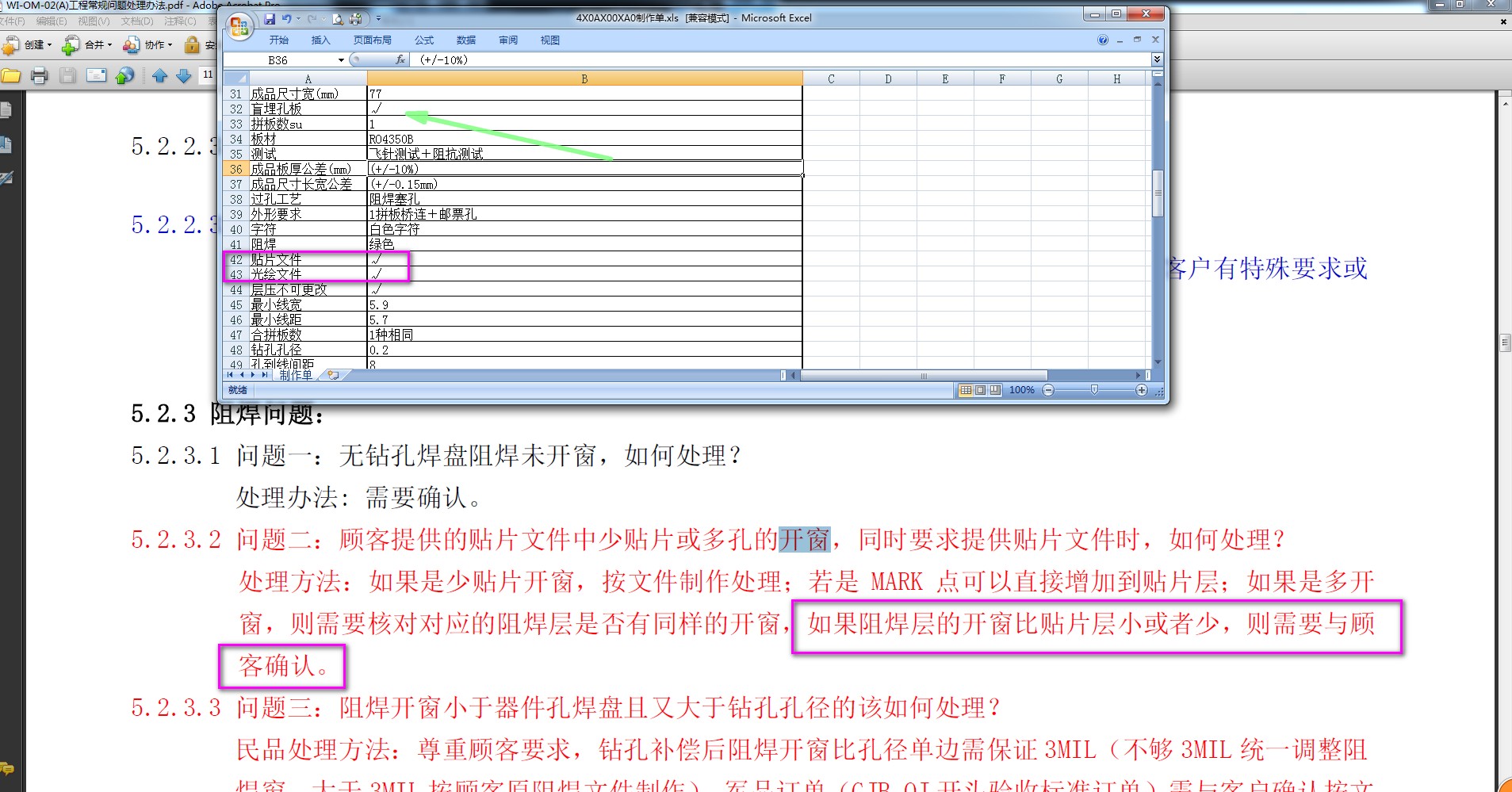Switch to the 页面布局 ribbon tab
This screenshot has width=1512, height=792.
pyautogui.click(x=373, y=40)
